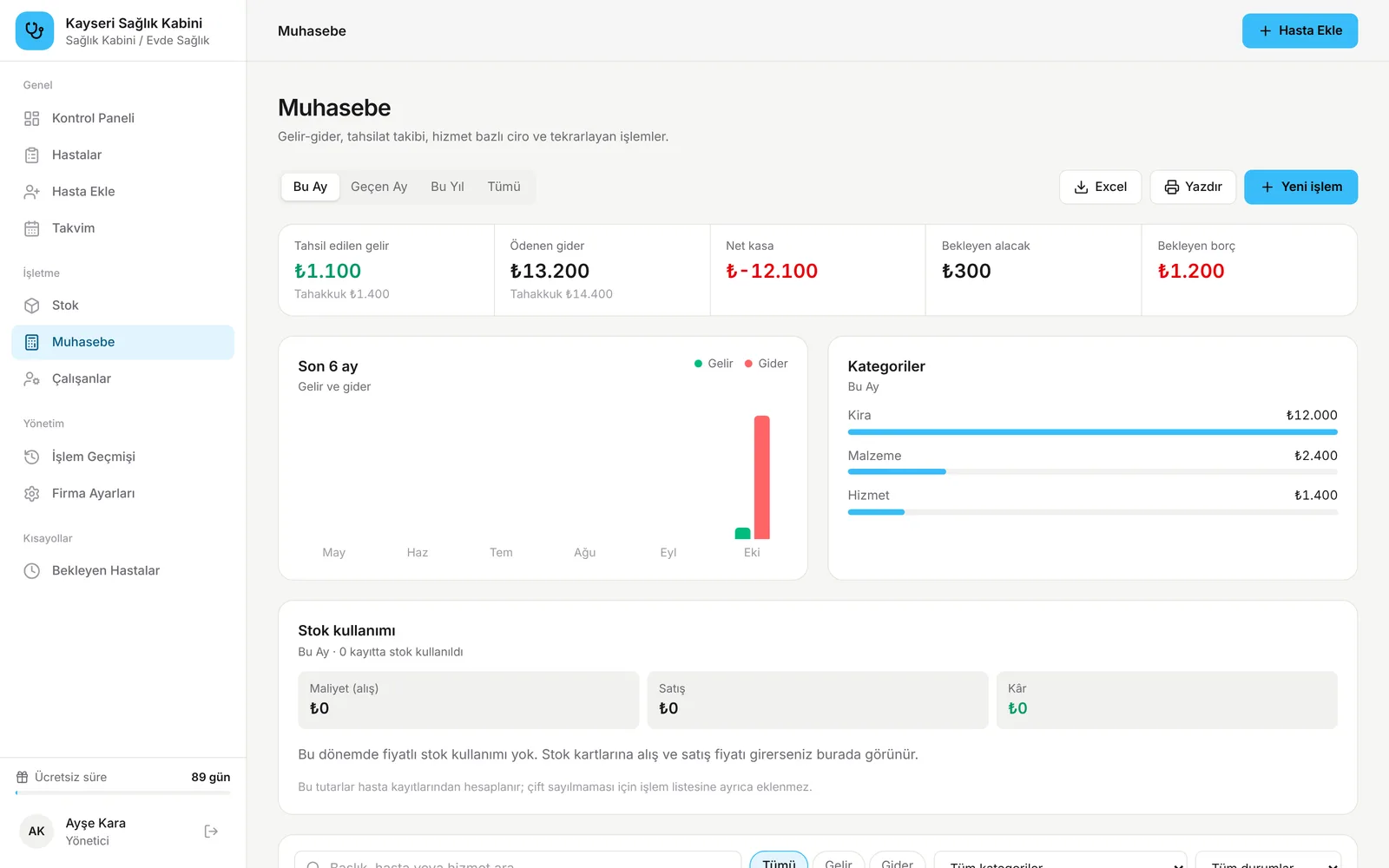
Task: Open Takvim calendar from the sidebar
Action: [x=122, y=228]
